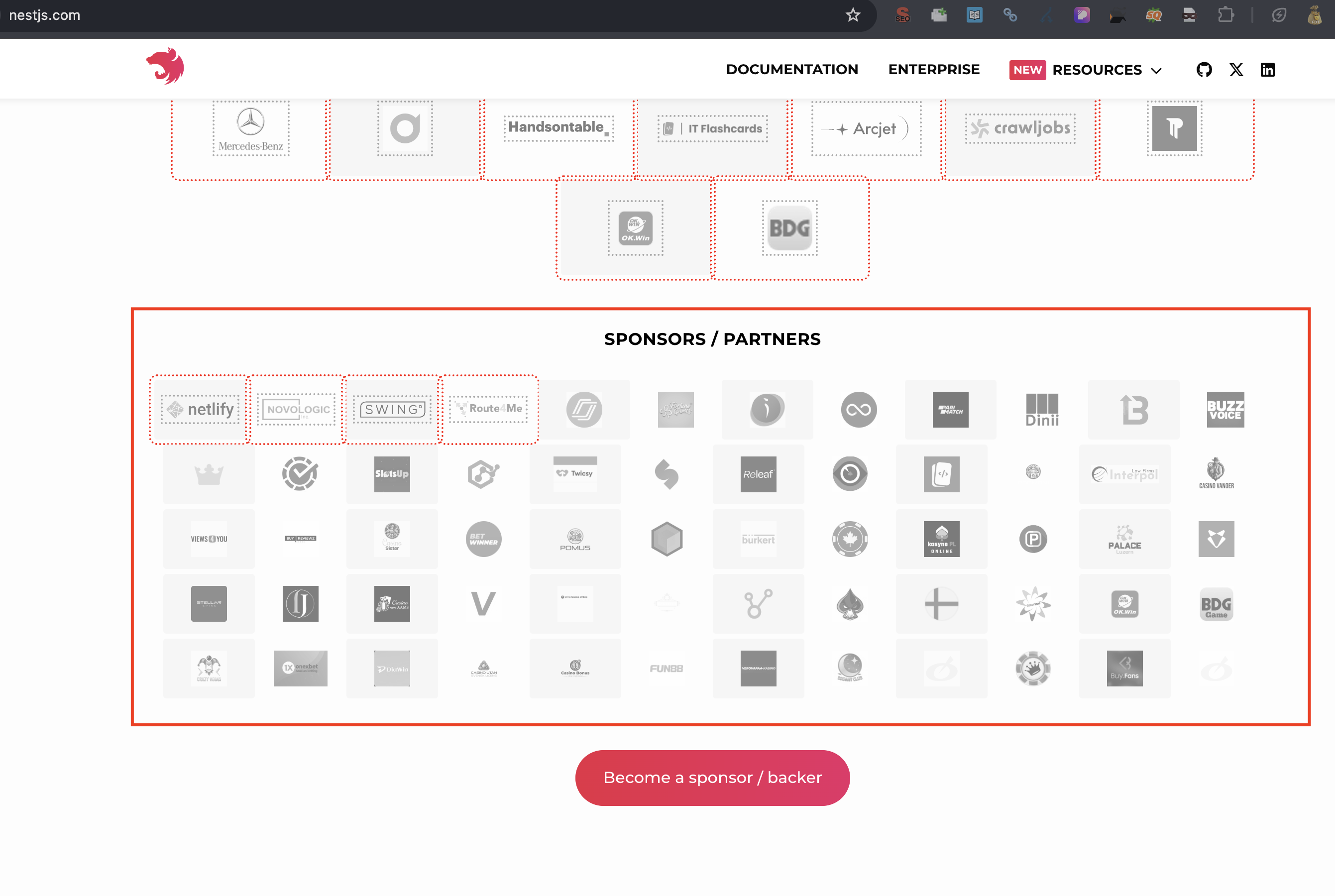The height and width of the screenshot is (896, 1335).
Task: Click the Casino Utan sponsor logo
Action: [x=484, y=668]
